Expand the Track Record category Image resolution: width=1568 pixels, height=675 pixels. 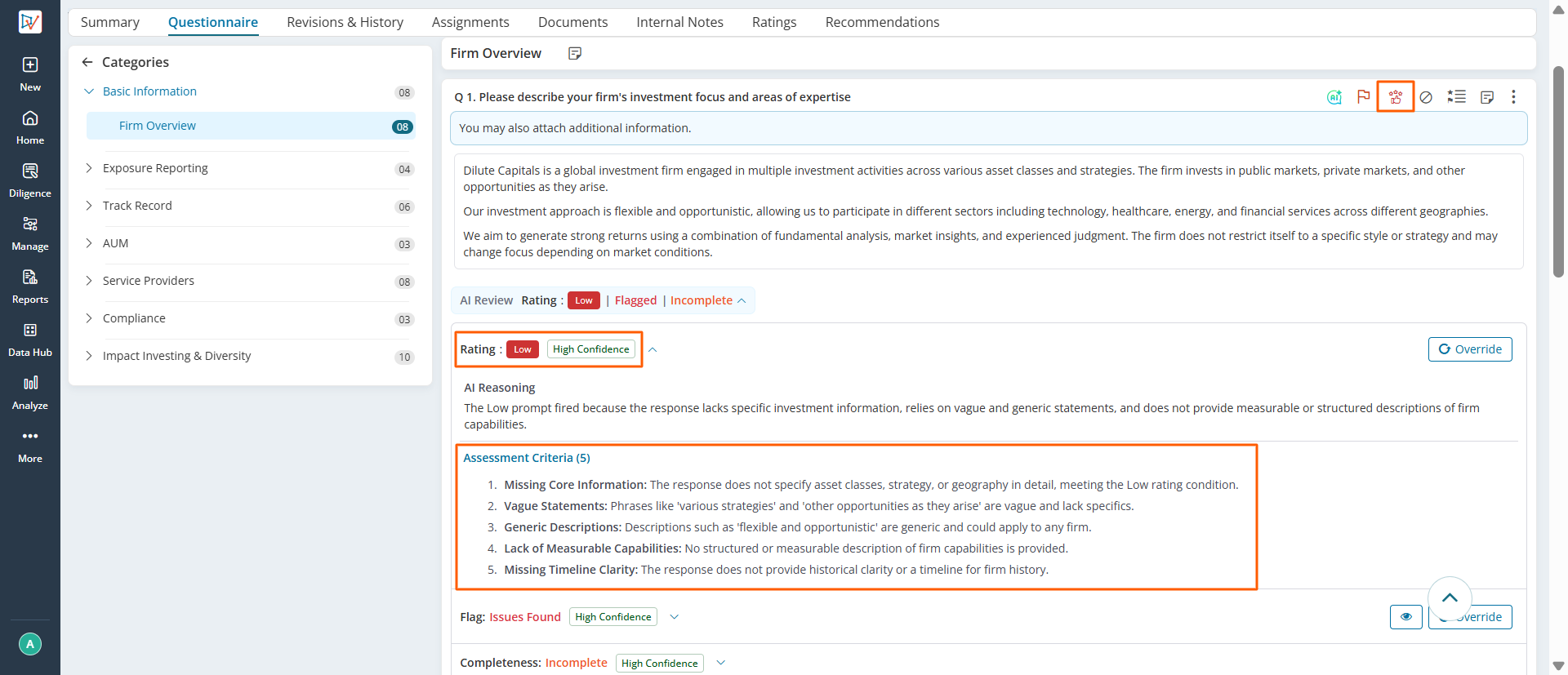click(89, 206)
